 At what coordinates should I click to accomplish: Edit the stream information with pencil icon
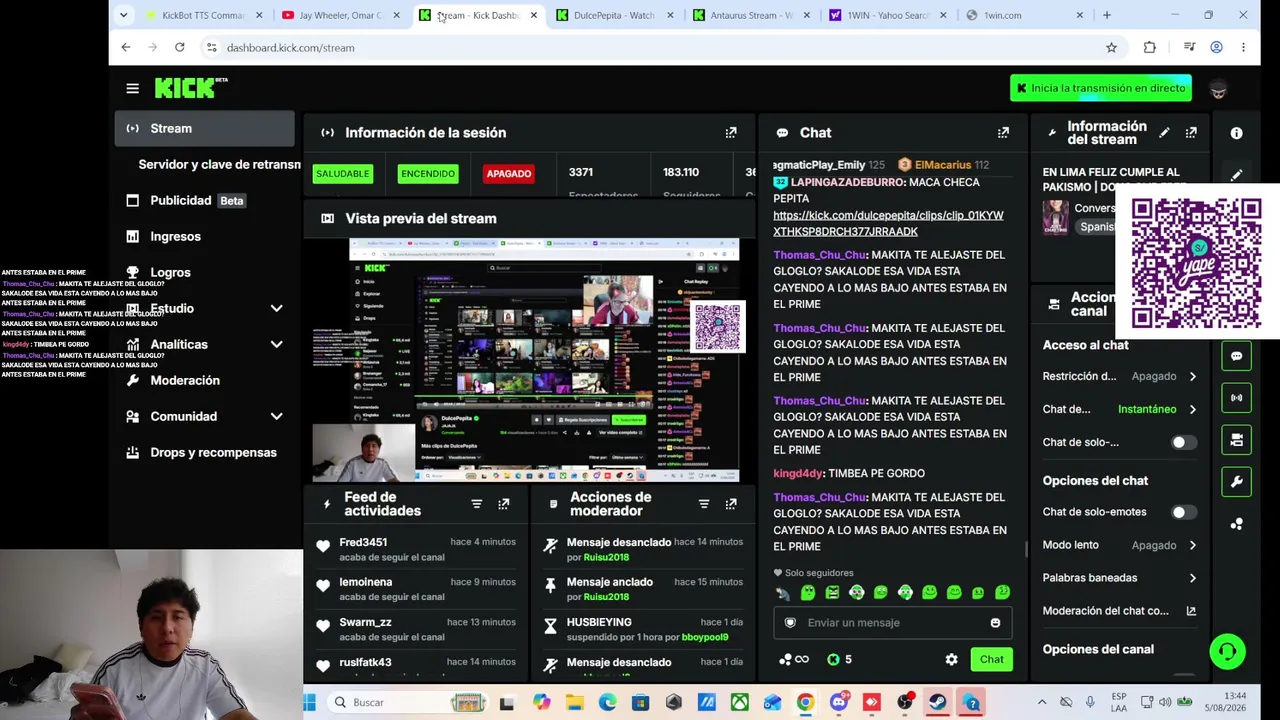1164,132
